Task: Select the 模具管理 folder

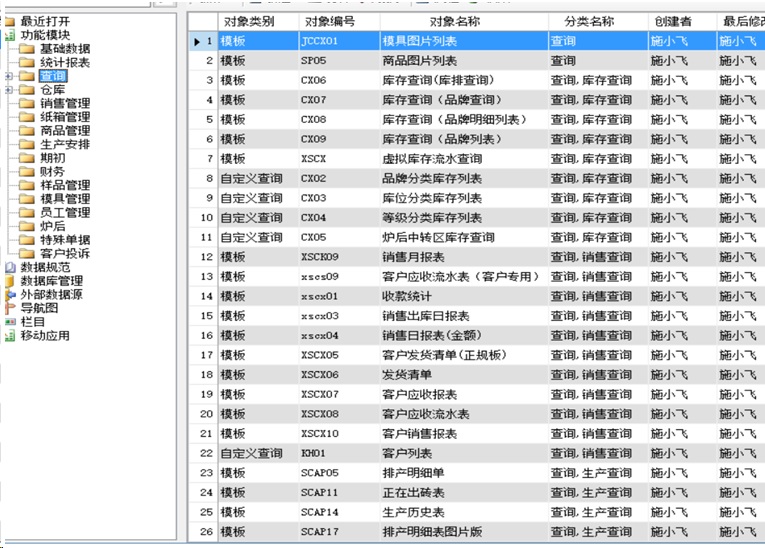Action: coord(64,199)
